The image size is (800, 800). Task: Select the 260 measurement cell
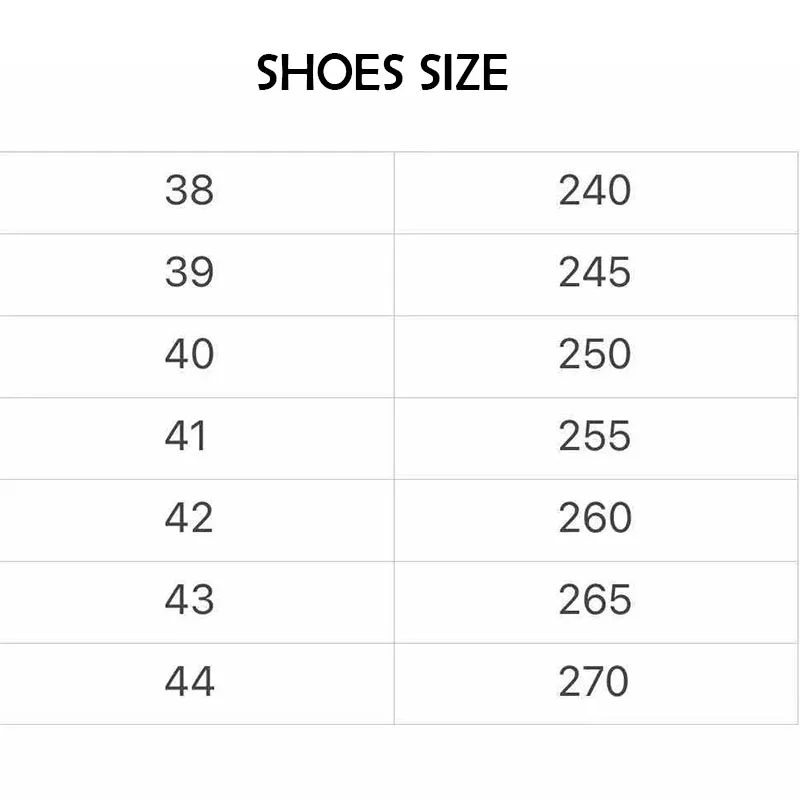pos(595,518)
